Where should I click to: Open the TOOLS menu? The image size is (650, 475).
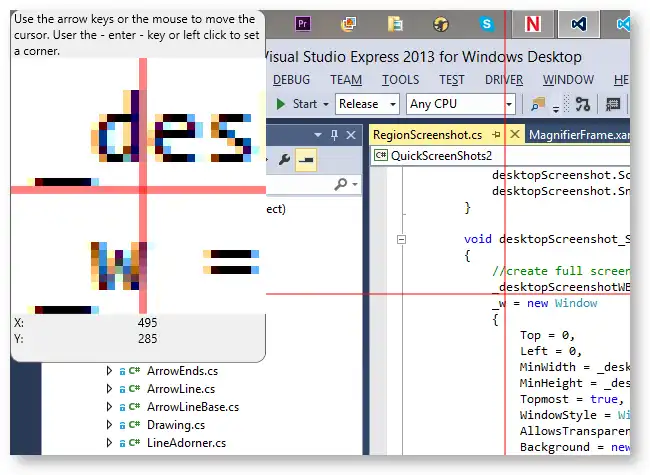[400, 80]
